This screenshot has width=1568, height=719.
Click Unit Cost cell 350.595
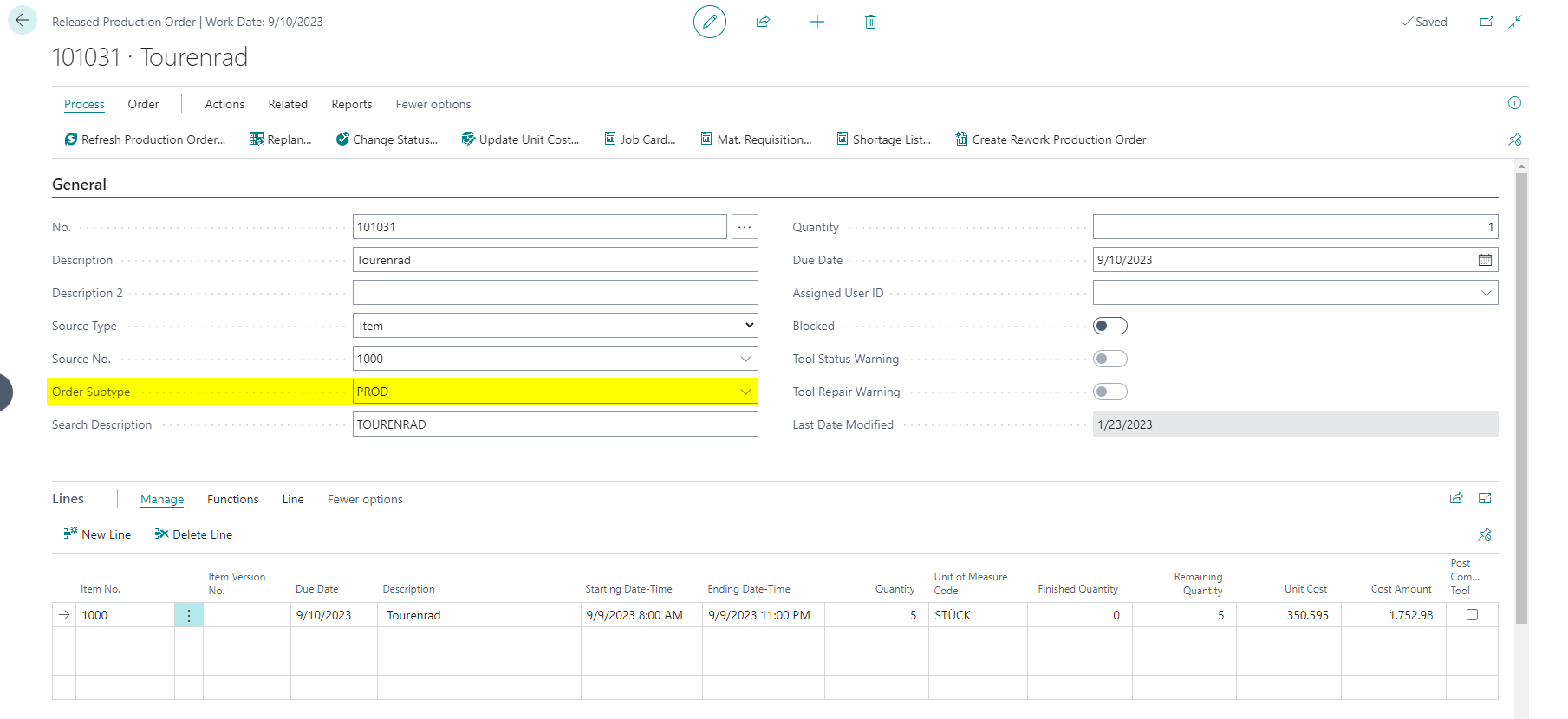1289,615
